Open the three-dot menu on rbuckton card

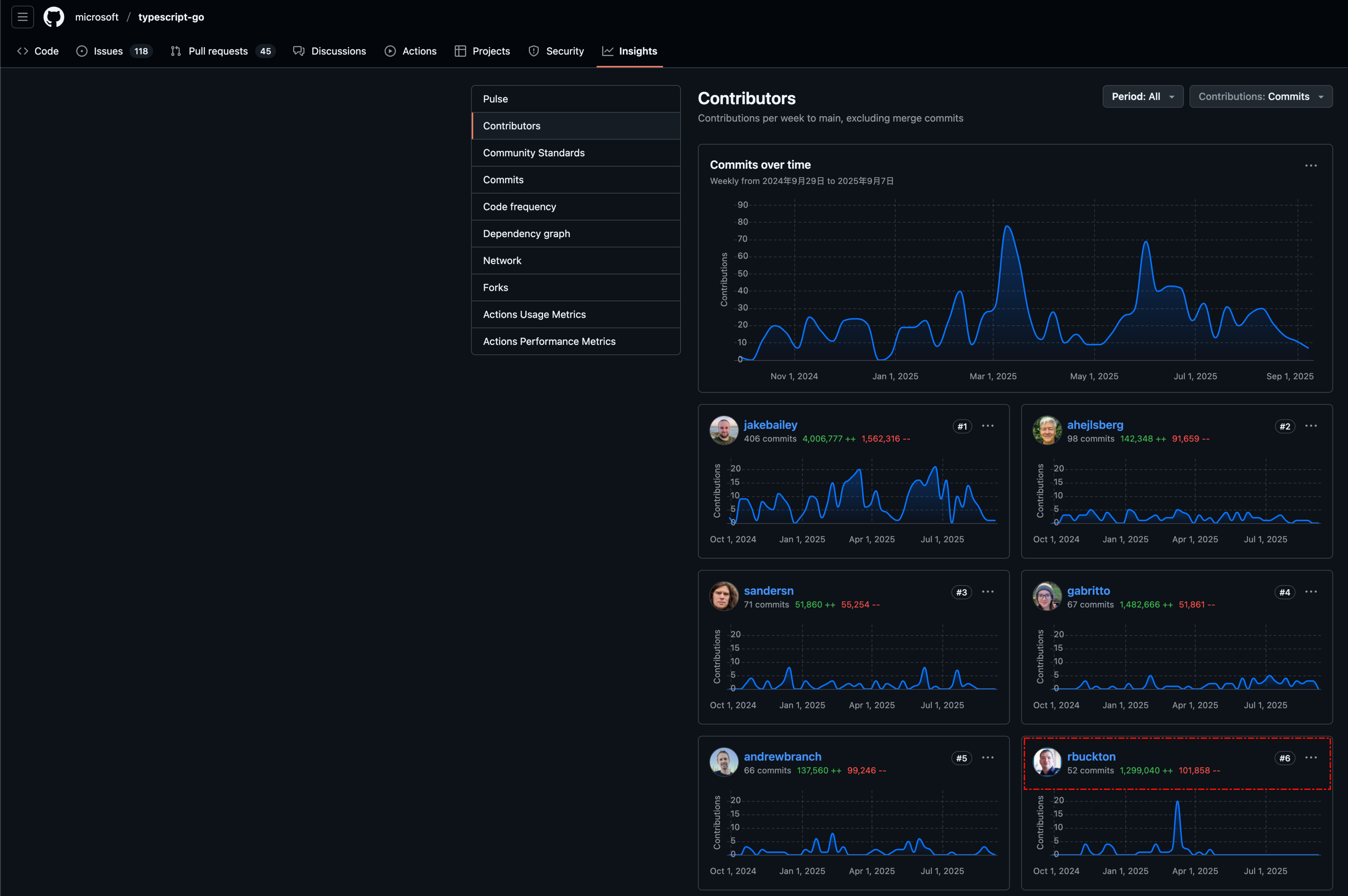(x=1311, y=757)
